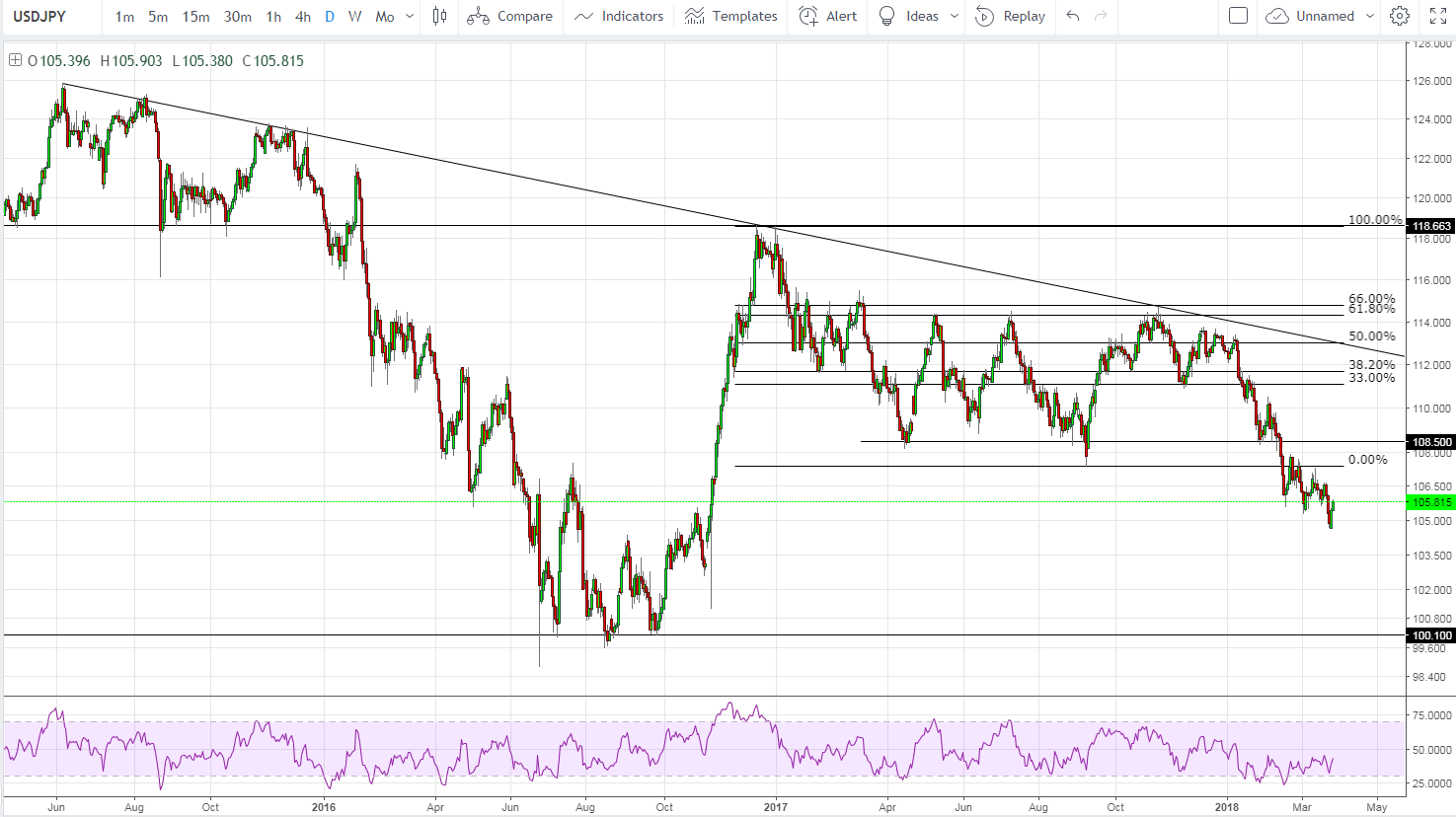Expand the Unnamed layout dropdown arrow
The width and height of the screenshot is (1456, 817).
coord(1370,17)
